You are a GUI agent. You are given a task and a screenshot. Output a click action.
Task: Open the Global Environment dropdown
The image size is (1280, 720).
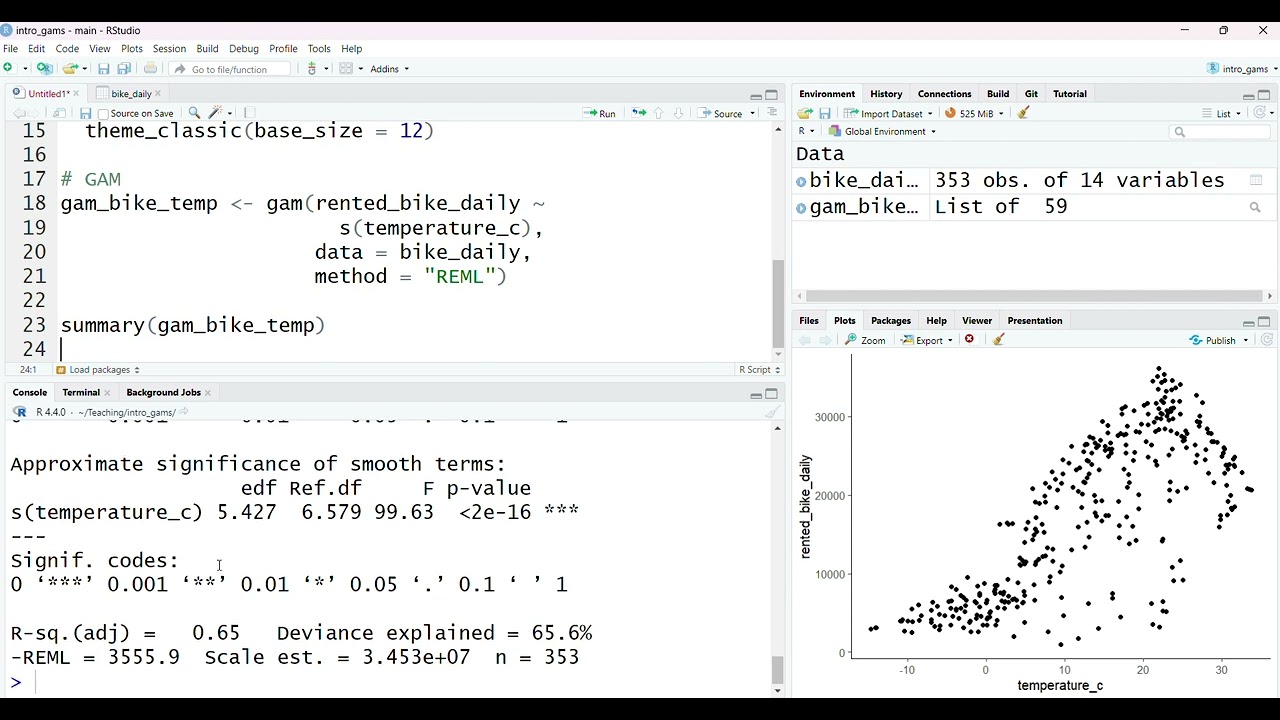(x=883, y=132)
